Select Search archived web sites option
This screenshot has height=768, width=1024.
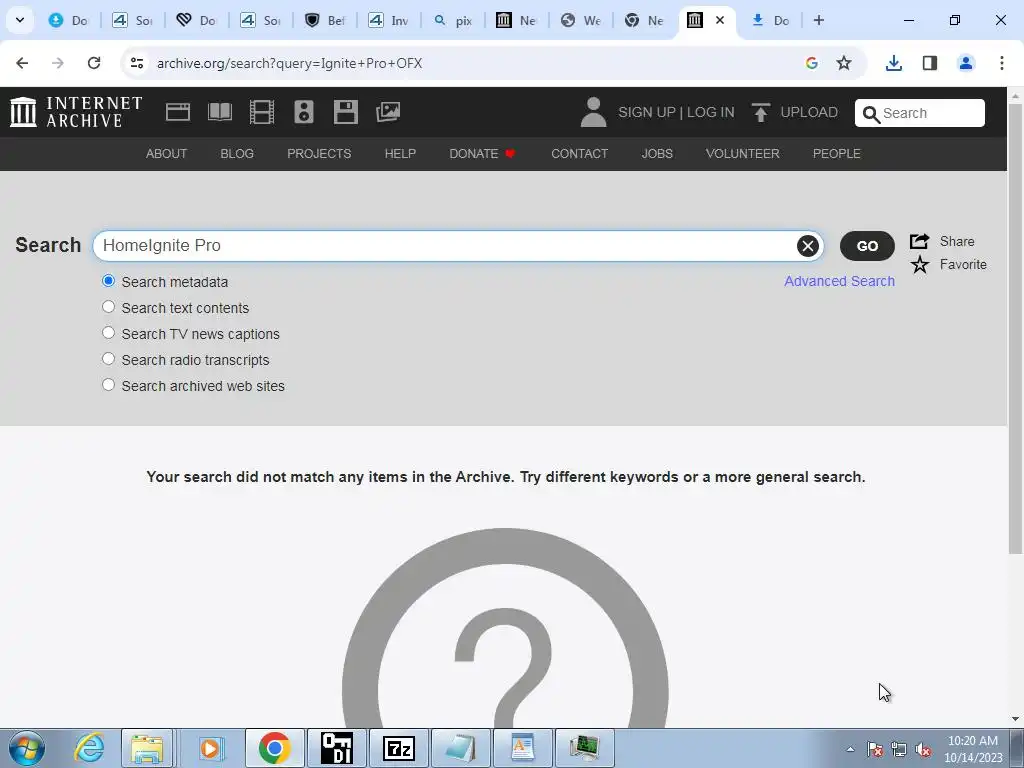tap(108, 385)
